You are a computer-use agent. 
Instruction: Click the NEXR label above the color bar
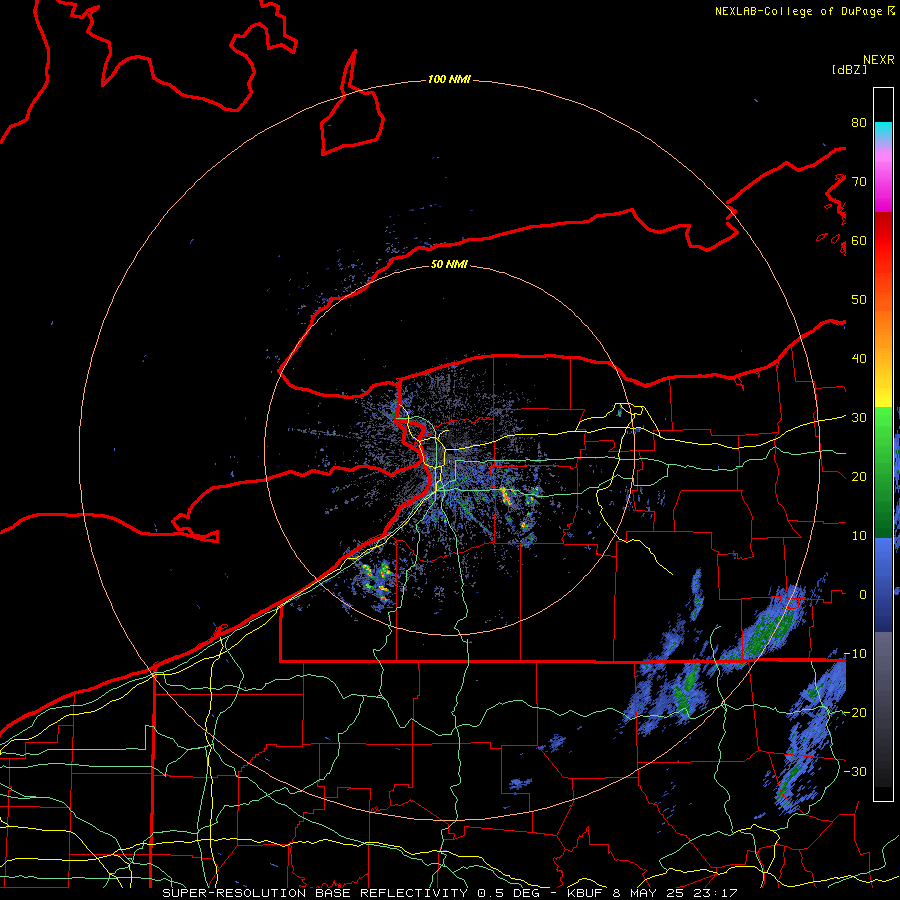click(878, 60)
